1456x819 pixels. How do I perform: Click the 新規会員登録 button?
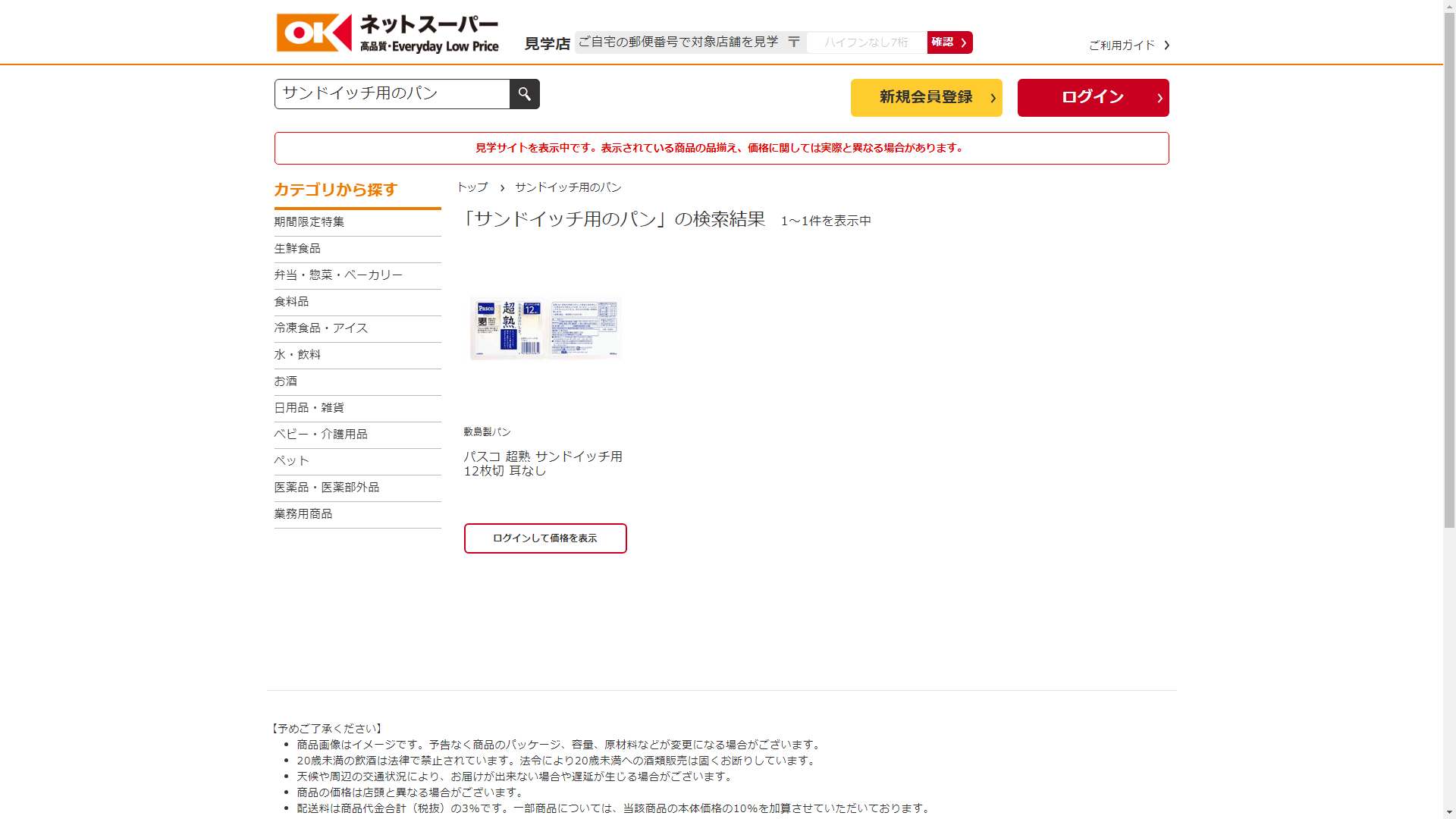pos(926,98)
